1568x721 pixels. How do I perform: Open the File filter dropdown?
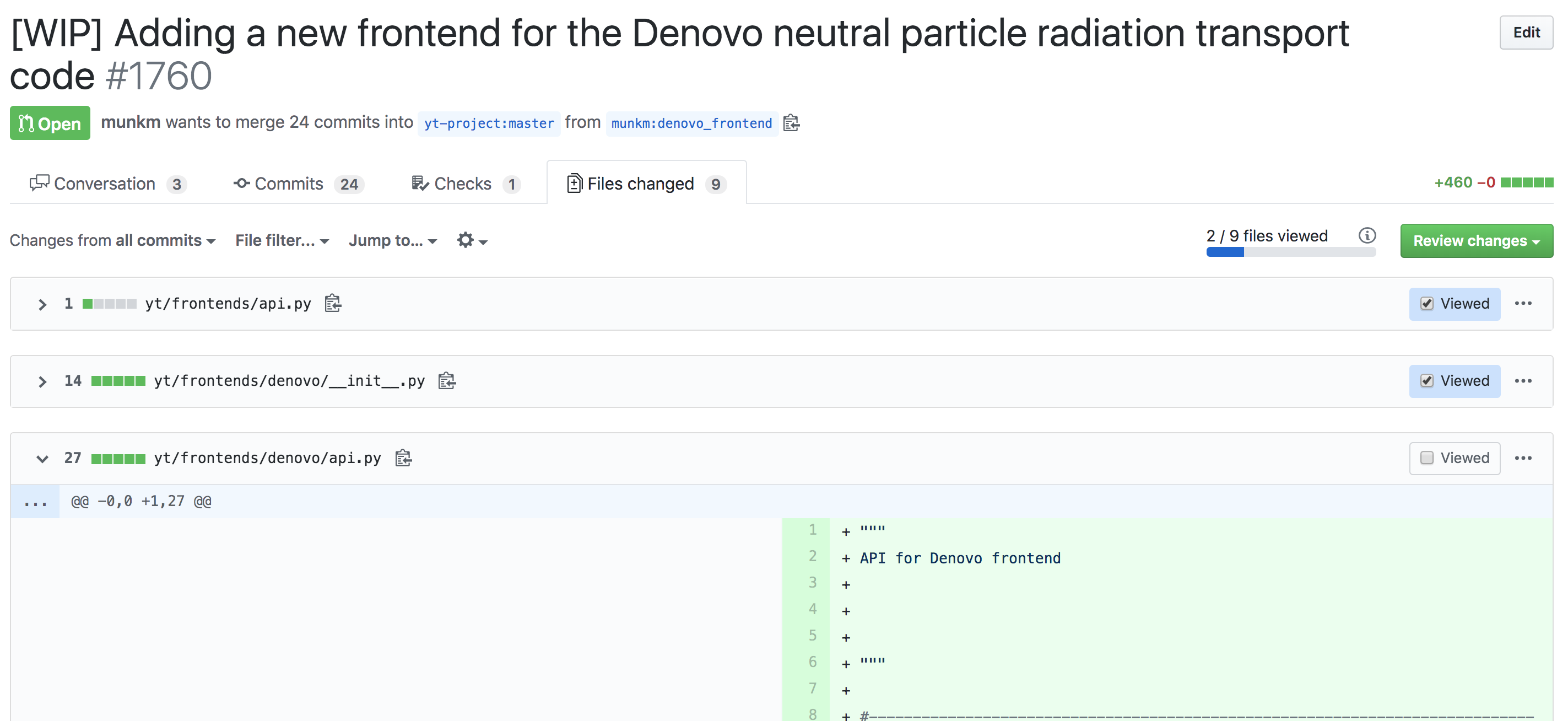(282, 240)
